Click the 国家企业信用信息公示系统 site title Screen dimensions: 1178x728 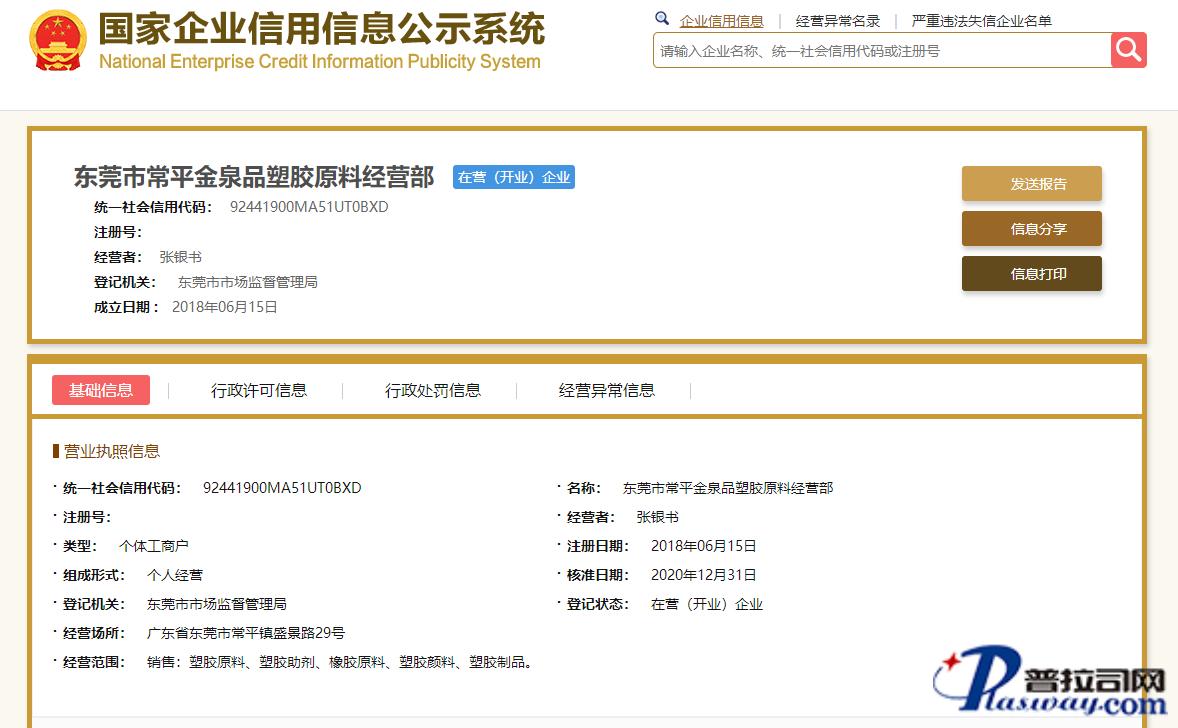point(321,30)
